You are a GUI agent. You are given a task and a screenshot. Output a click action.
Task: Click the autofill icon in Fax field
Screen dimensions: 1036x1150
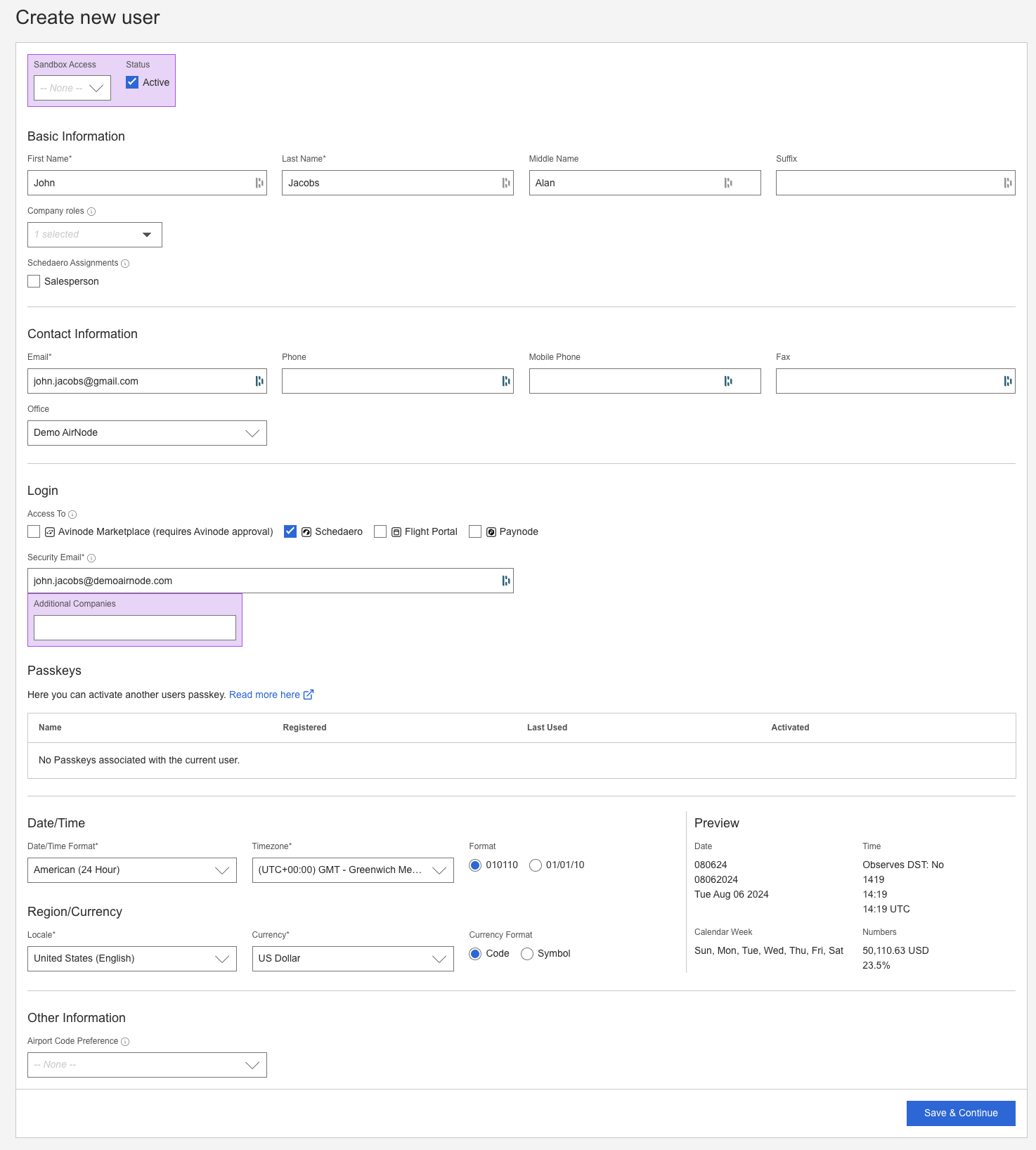point(1008,381)
